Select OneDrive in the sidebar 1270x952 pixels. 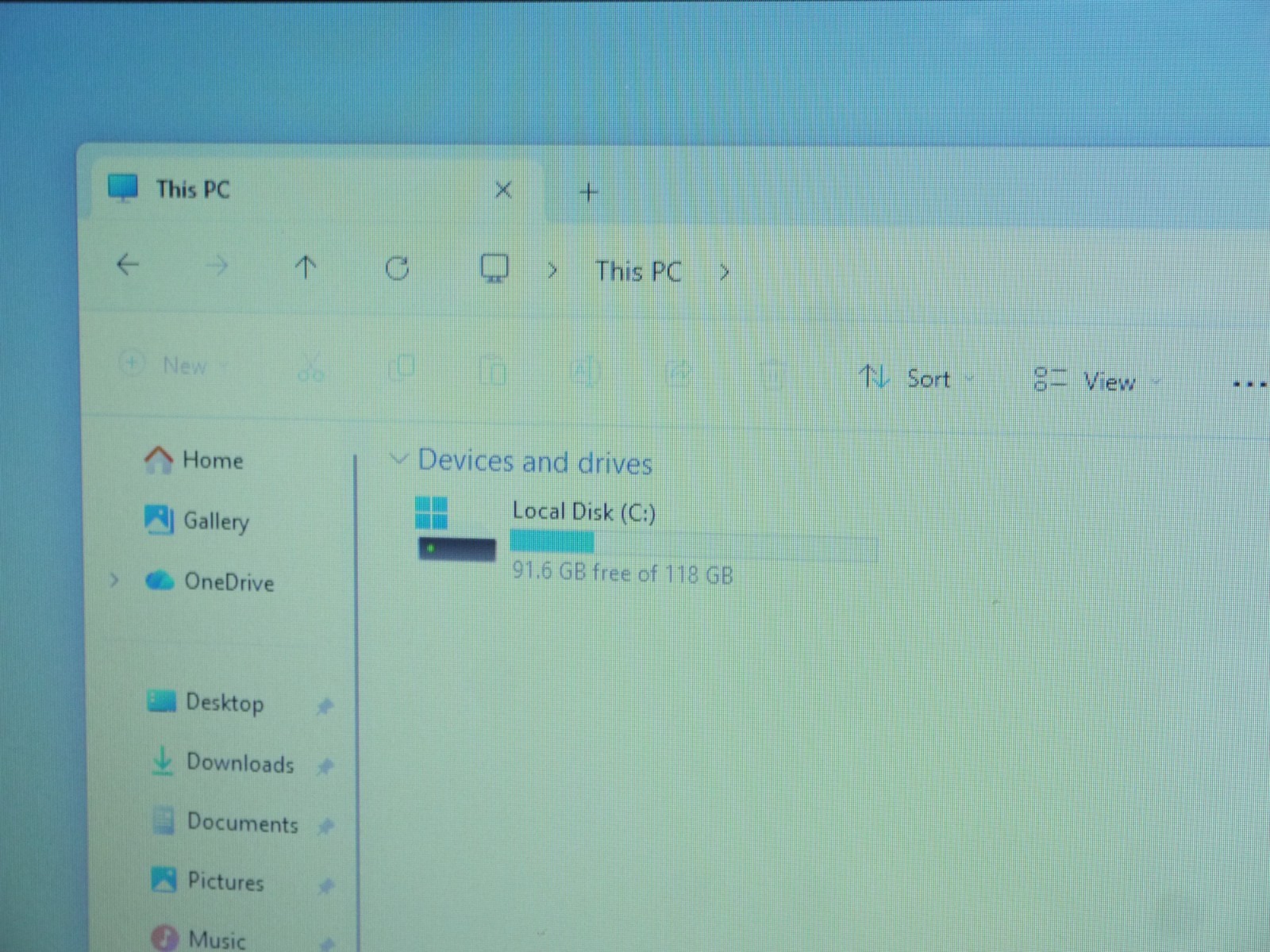click(x=210, y=582)
